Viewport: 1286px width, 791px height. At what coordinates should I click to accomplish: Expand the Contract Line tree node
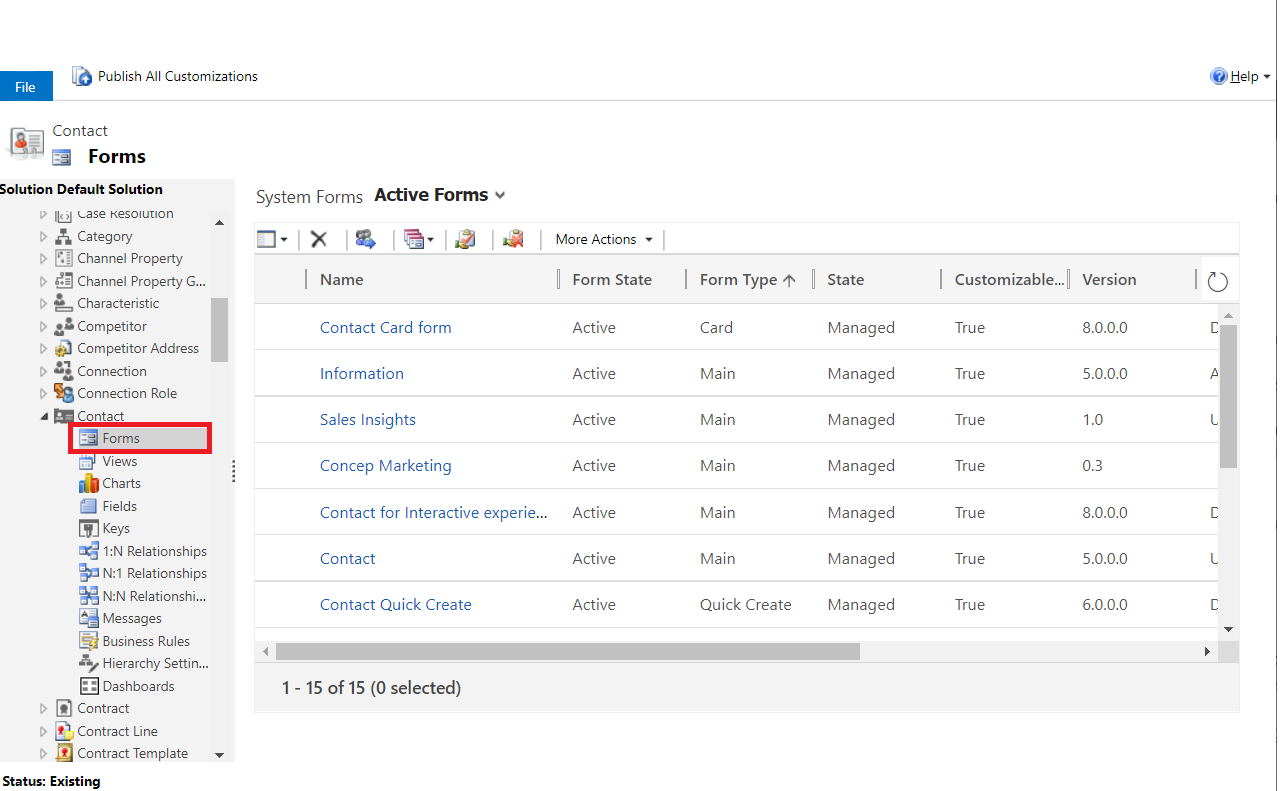point(43,731)
